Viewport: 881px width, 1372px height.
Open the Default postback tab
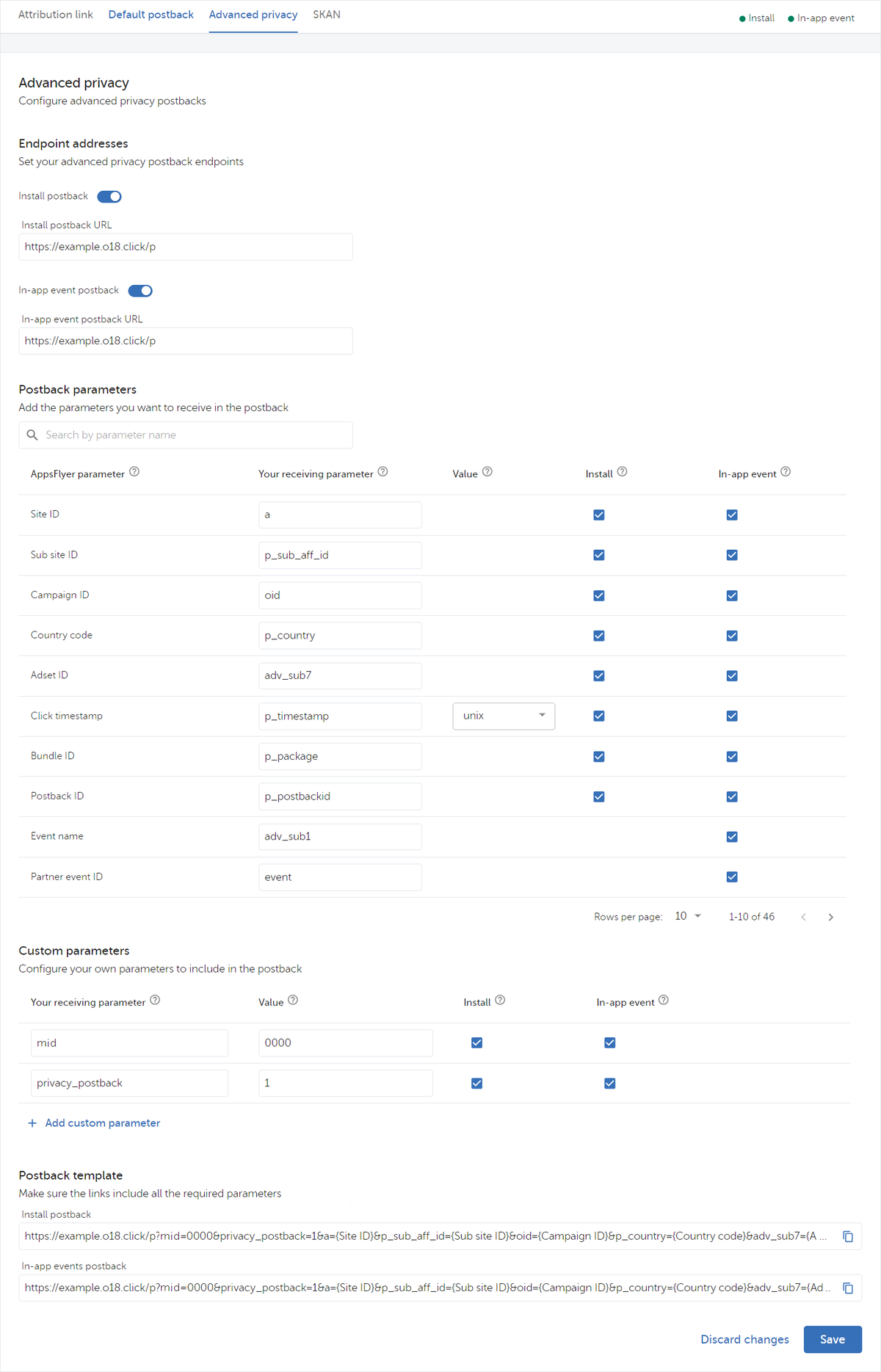151,15
